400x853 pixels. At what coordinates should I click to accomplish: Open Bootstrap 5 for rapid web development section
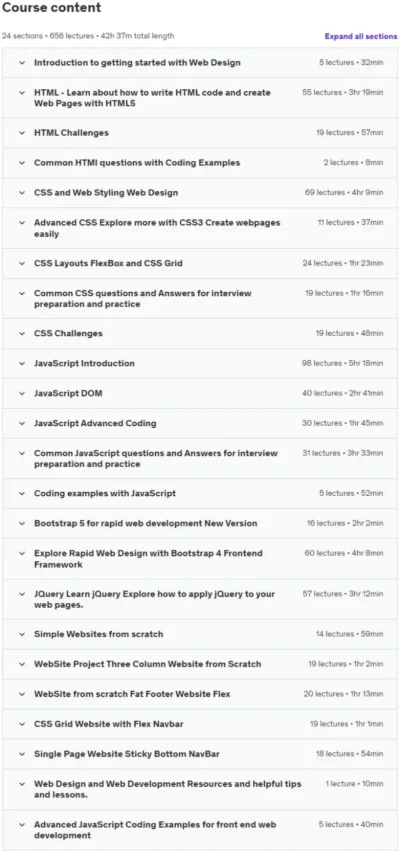(200, 523)
